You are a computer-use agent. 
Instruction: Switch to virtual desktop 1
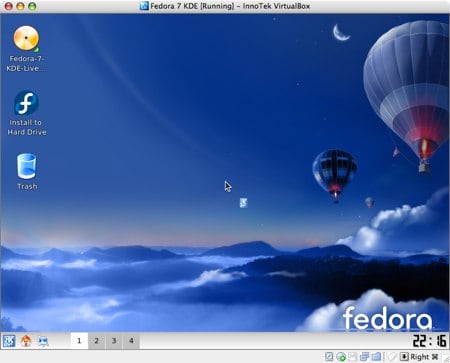click(x=79, y=341)
